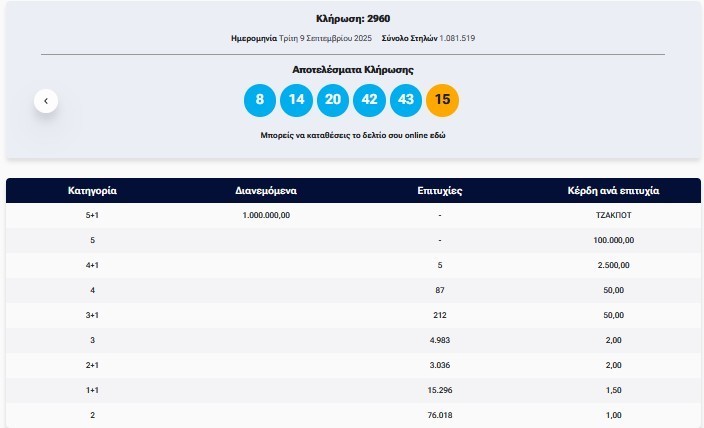Click the ΤΖΑΚΠΟΤ prize cell
Viewport: 704px width, 428px height.
[614, 215]
